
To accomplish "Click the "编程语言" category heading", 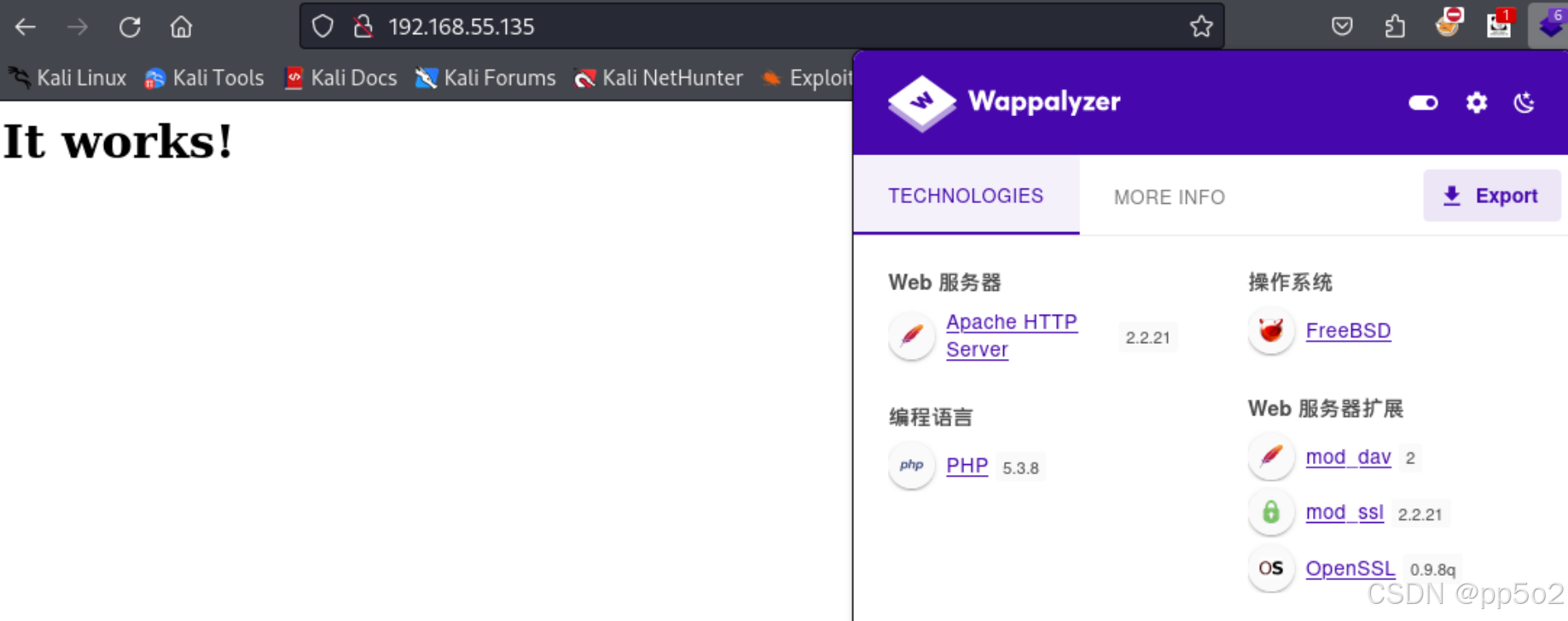I will tap(931, 417).
